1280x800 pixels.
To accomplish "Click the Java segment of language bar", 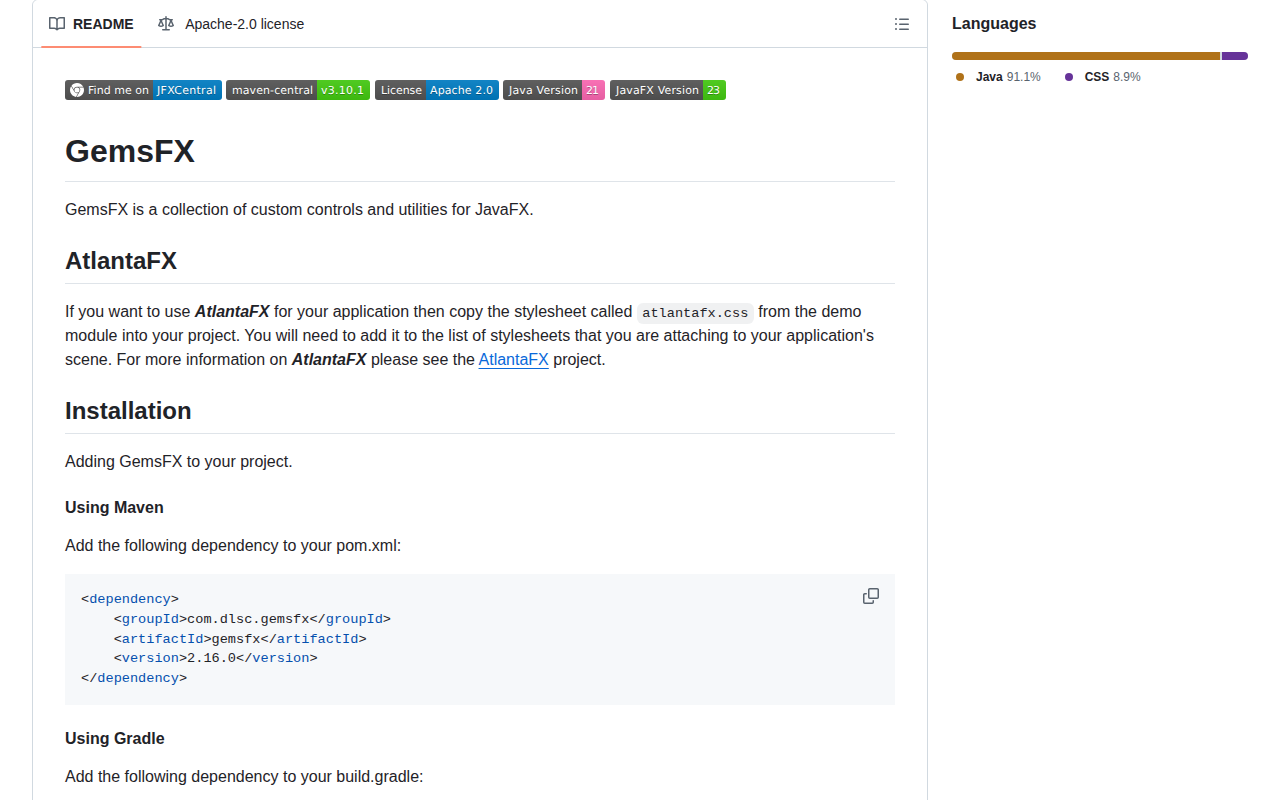I will point(1085,56).
